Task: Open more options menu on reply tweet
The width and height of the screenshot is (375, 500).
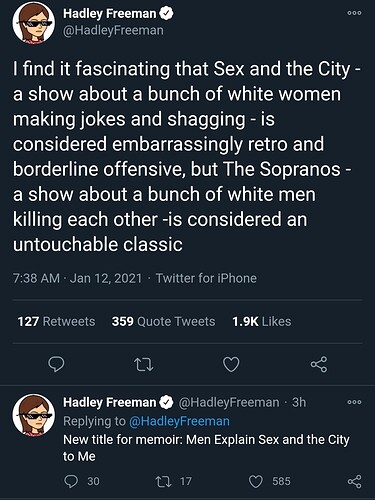Action: (x=354, y=402)
